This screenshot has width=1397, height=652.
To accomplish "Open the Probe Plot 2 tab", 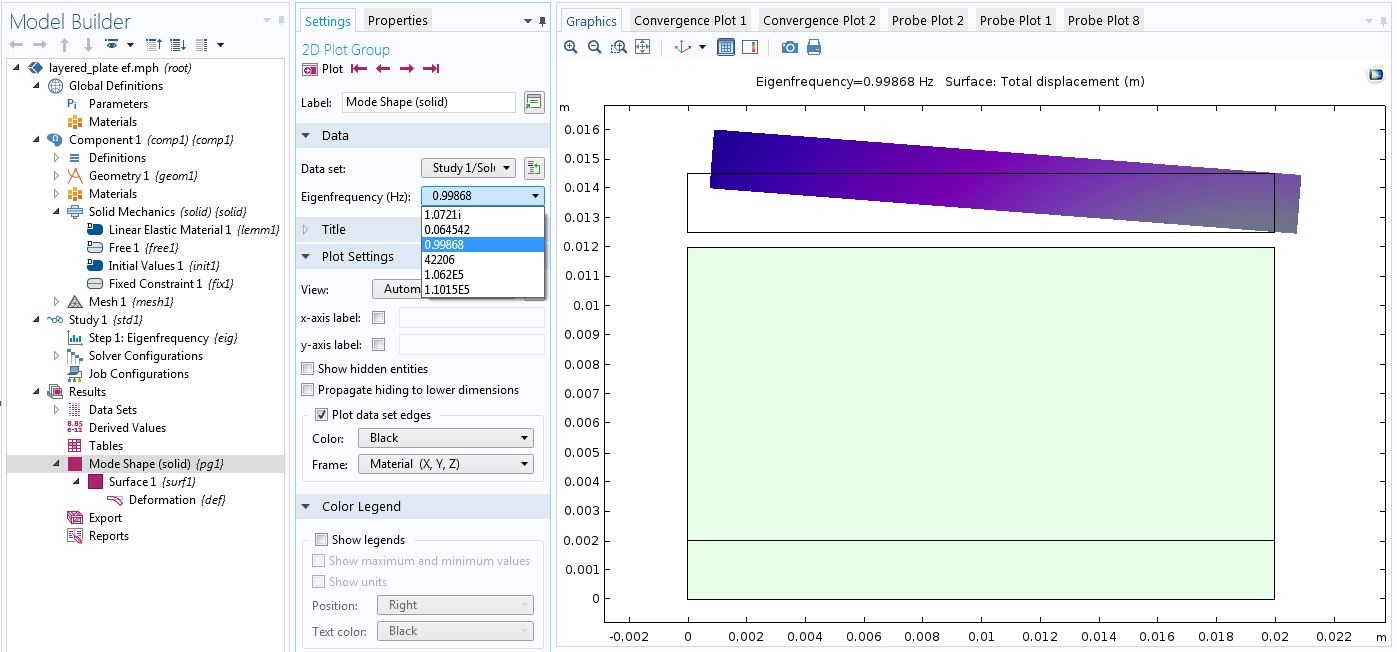I will coord(928,20).
